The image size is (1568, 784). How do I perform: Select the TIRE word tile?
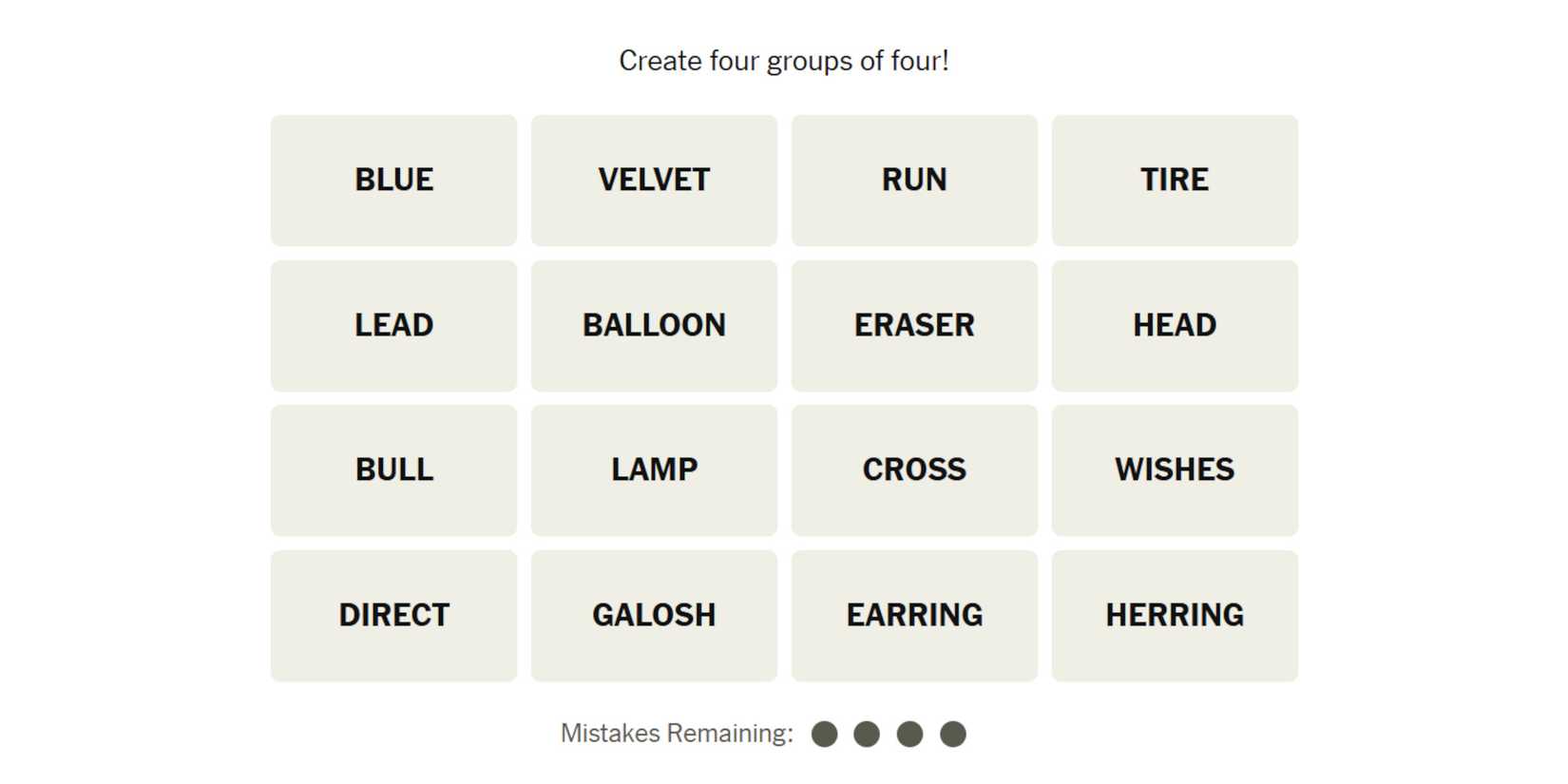(x=1175, y=181)
